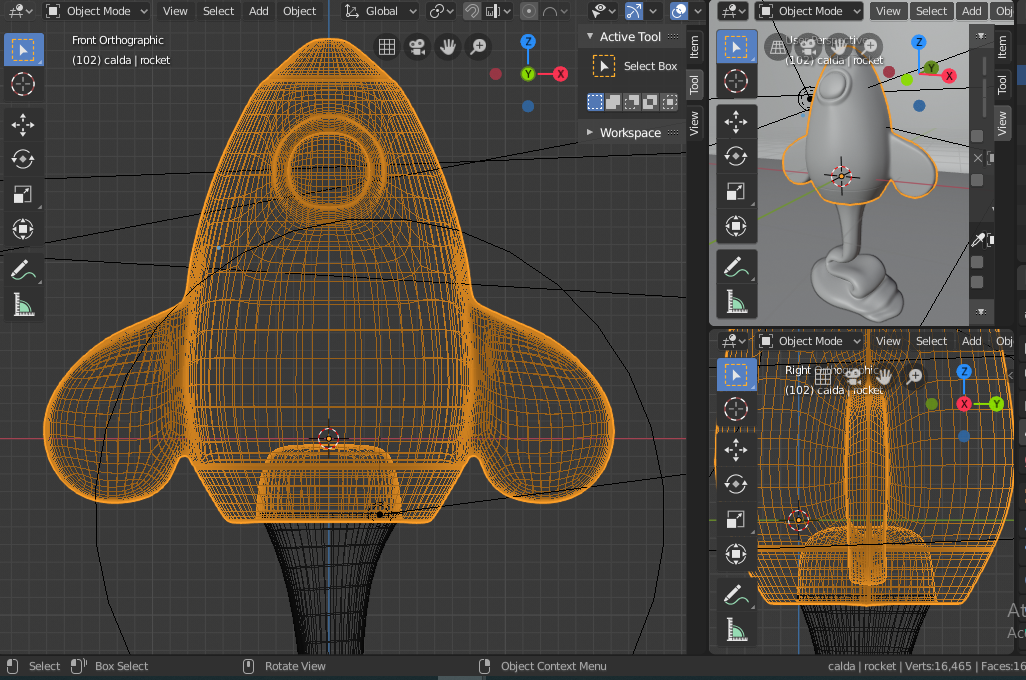The image size is (1026, 680).
Task: Open the Add menu in front viewport
Action: pos(258,11)
